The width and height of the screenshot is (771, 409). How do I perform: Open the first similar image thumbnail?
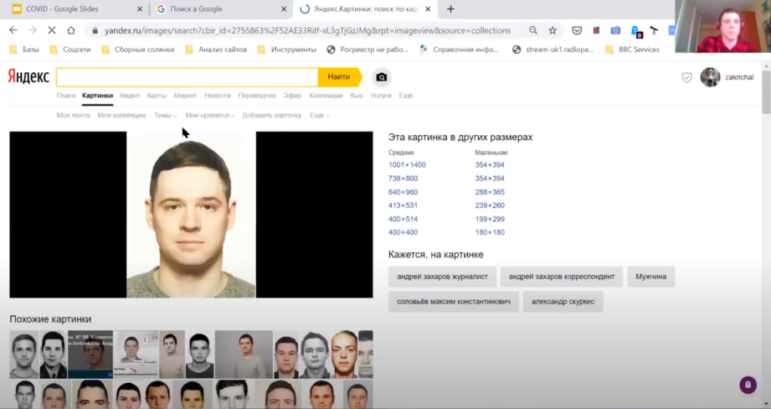pos(24,354)
